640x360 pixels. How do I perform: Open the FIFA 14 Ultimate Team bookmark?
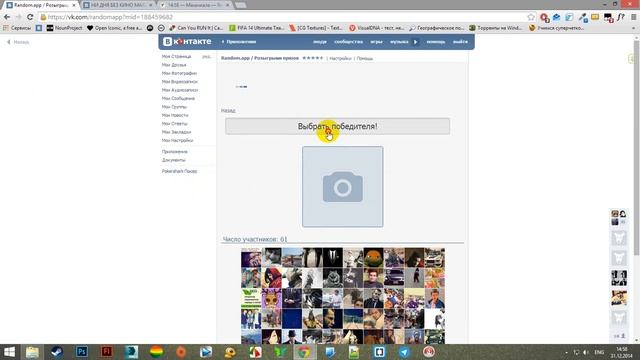pos(256,28)
